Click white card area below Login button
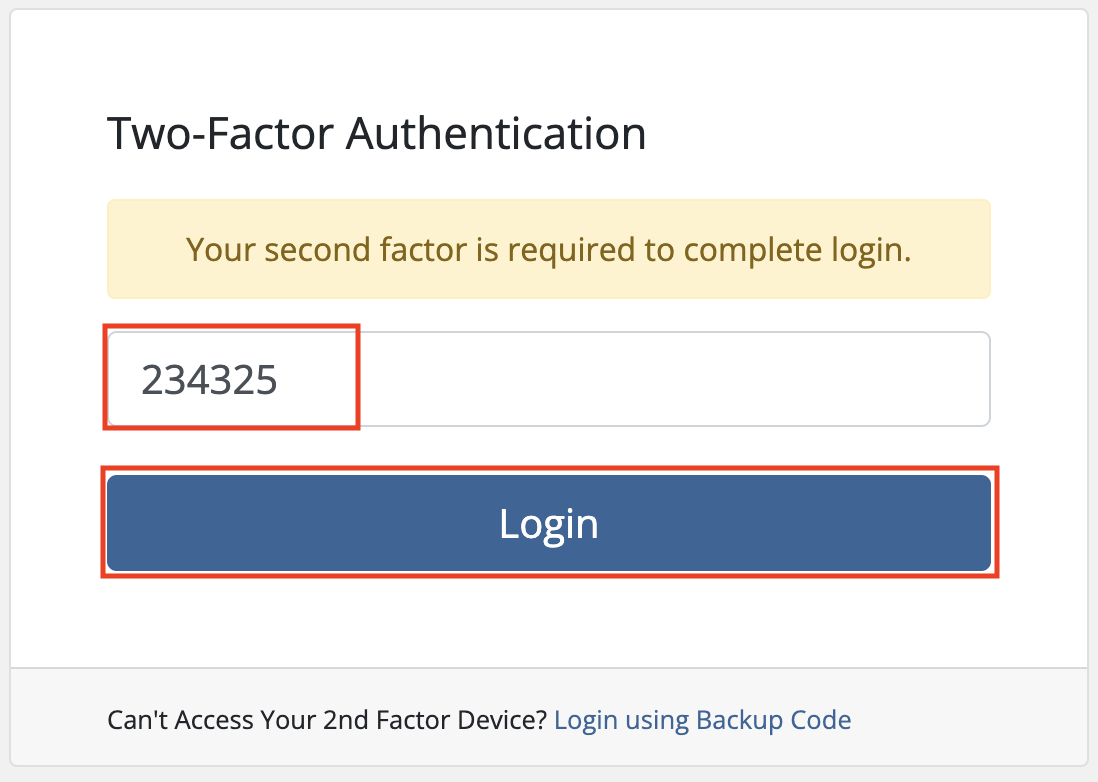Screen dimensions: 1098x782 click(x=549, y=622)
